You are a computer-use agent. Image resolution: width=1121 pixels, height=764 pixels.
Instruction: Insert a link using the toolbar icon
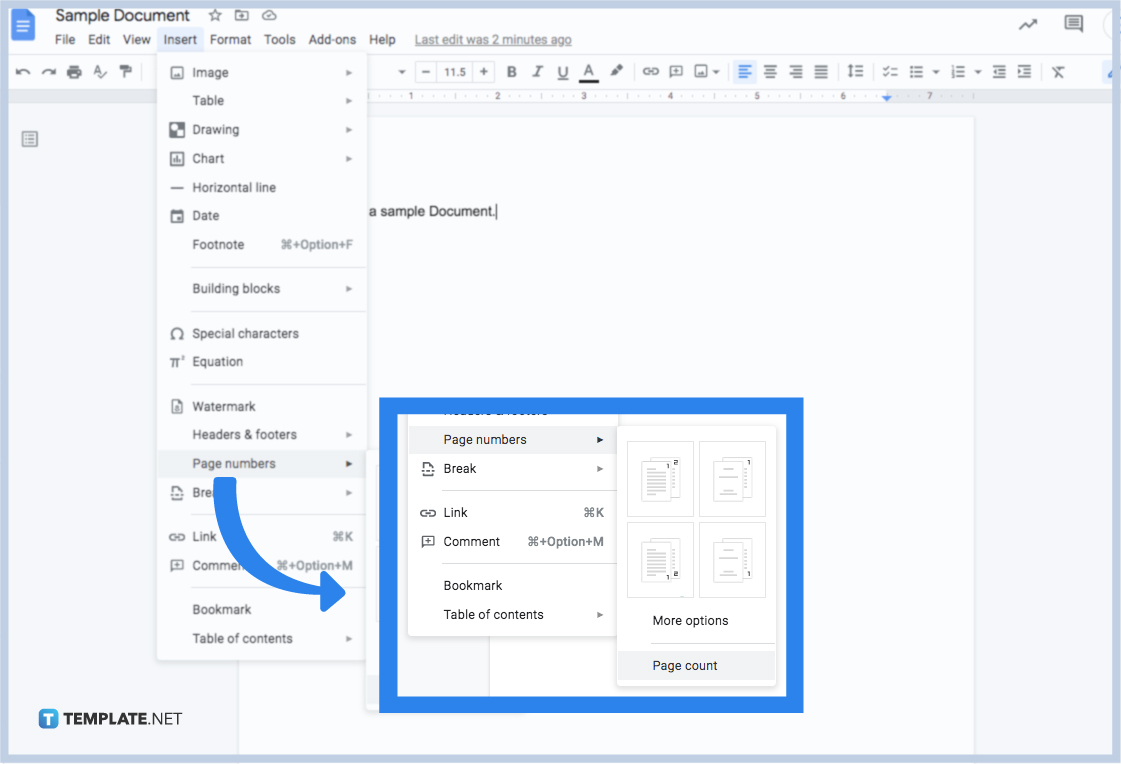point(650,71)
